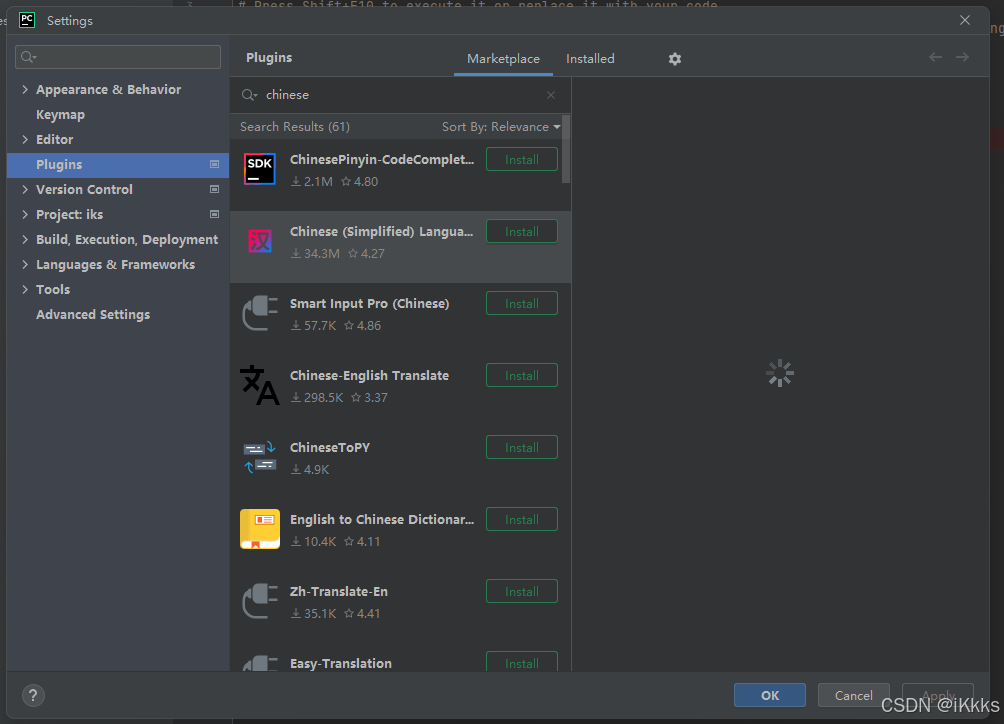Expand Build, Execution, Deployment section
1004x724 pixels.
tap(25, 239)
